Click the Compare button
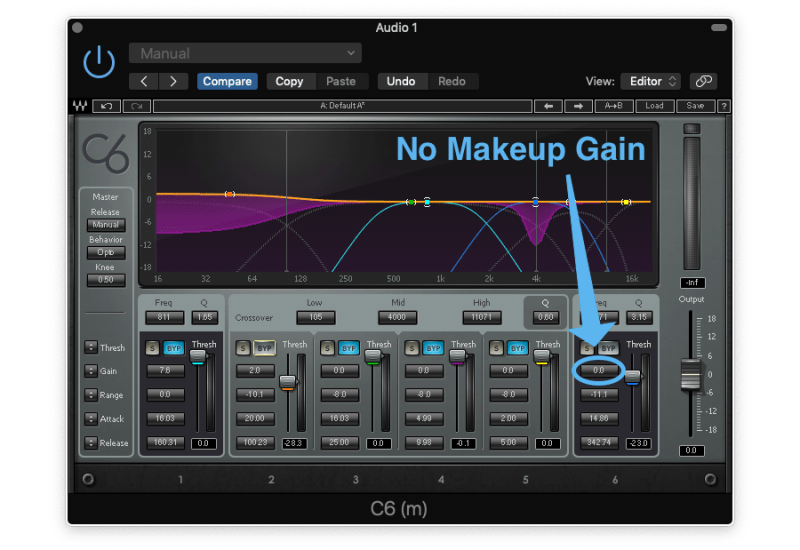Image resolution: width=800 pixels, height=550 pixels. click(x=227, y=82)
